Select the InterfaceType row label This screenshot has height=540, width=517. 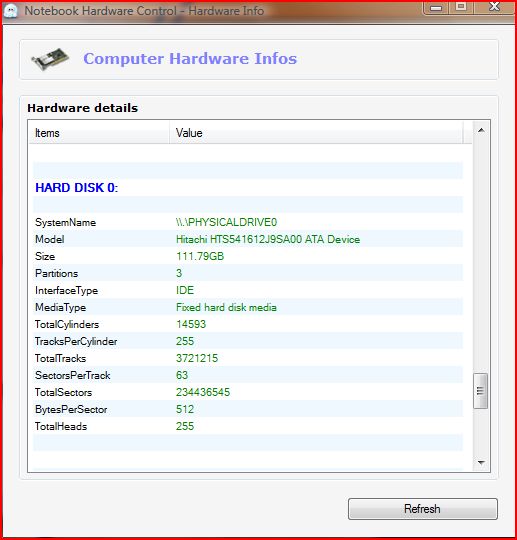coord(66,290)
